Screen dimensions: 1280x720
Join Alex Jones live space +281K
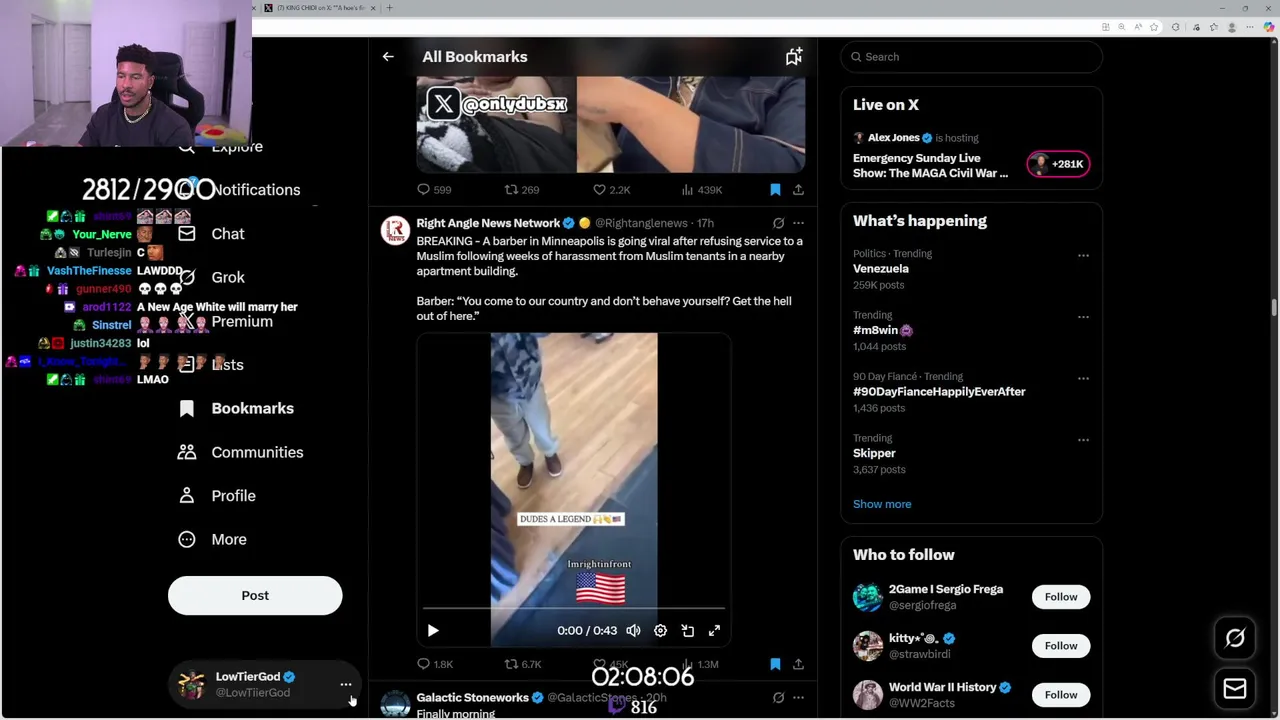(x=1058, y=164)
